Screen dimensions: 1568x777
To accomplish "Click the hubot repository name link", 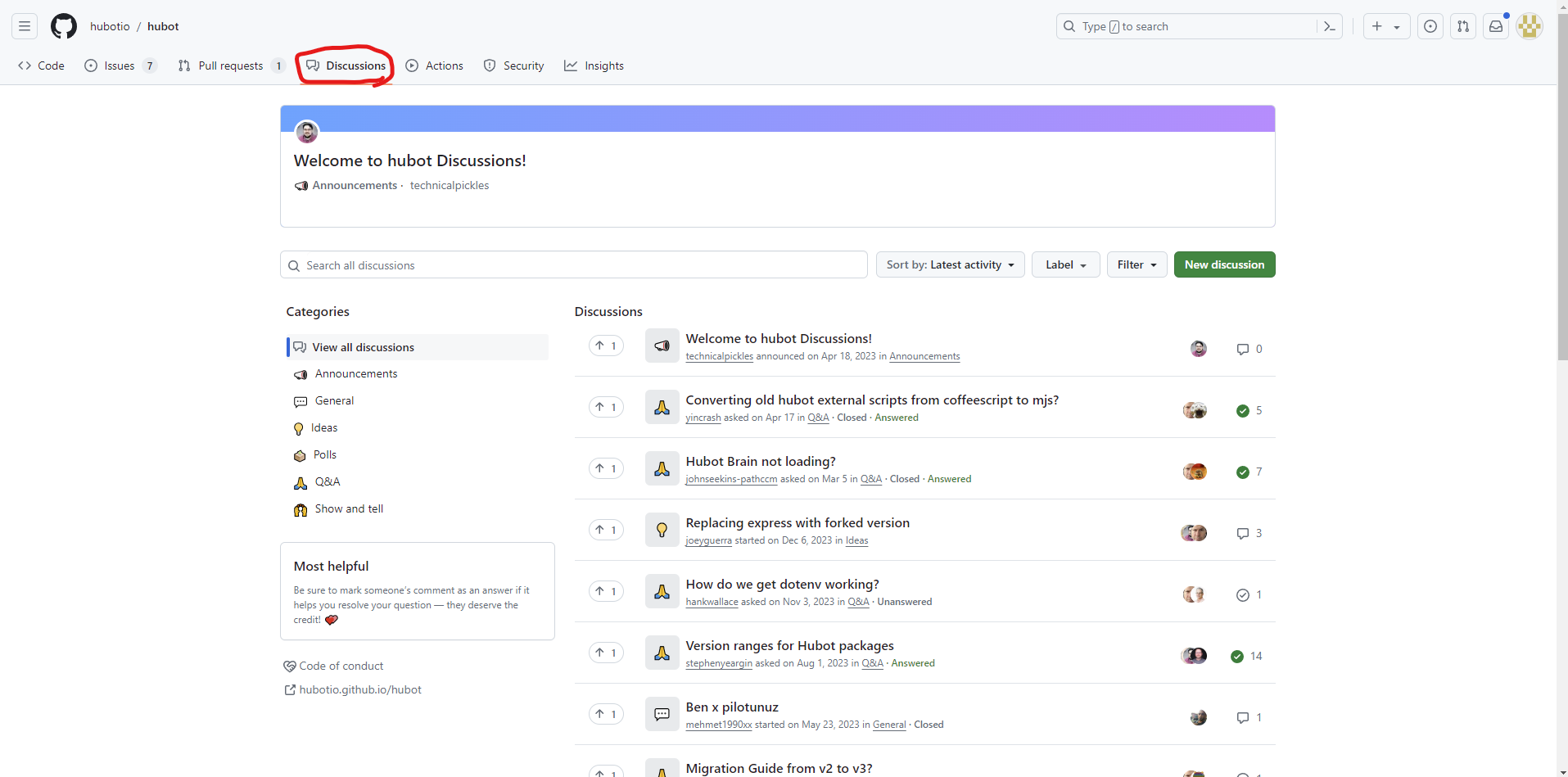I will (163, 26).
